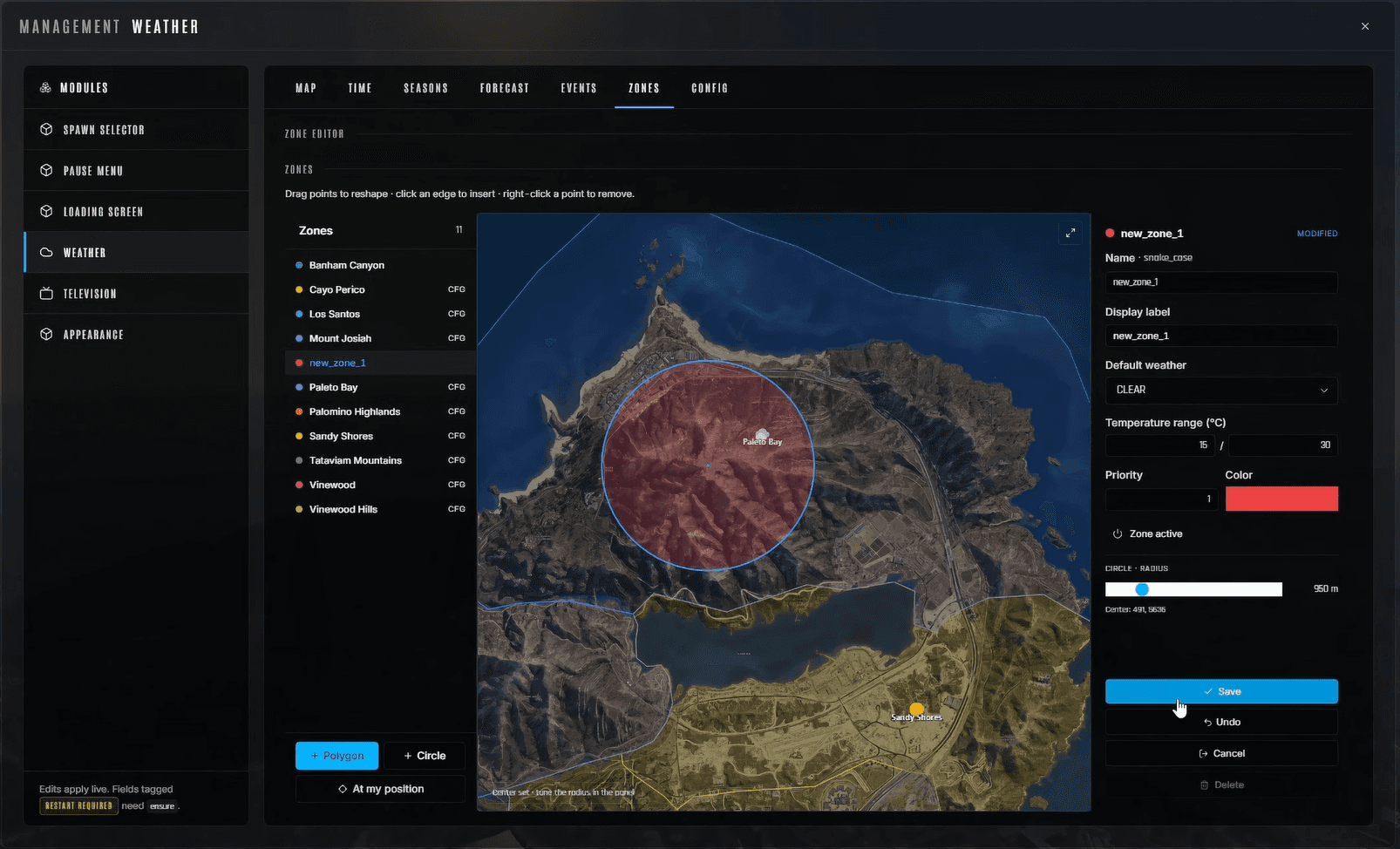This screenshot has height=849, width=1400.
Task: Open the Spawn Selector module
Action: tap(136, 129)
